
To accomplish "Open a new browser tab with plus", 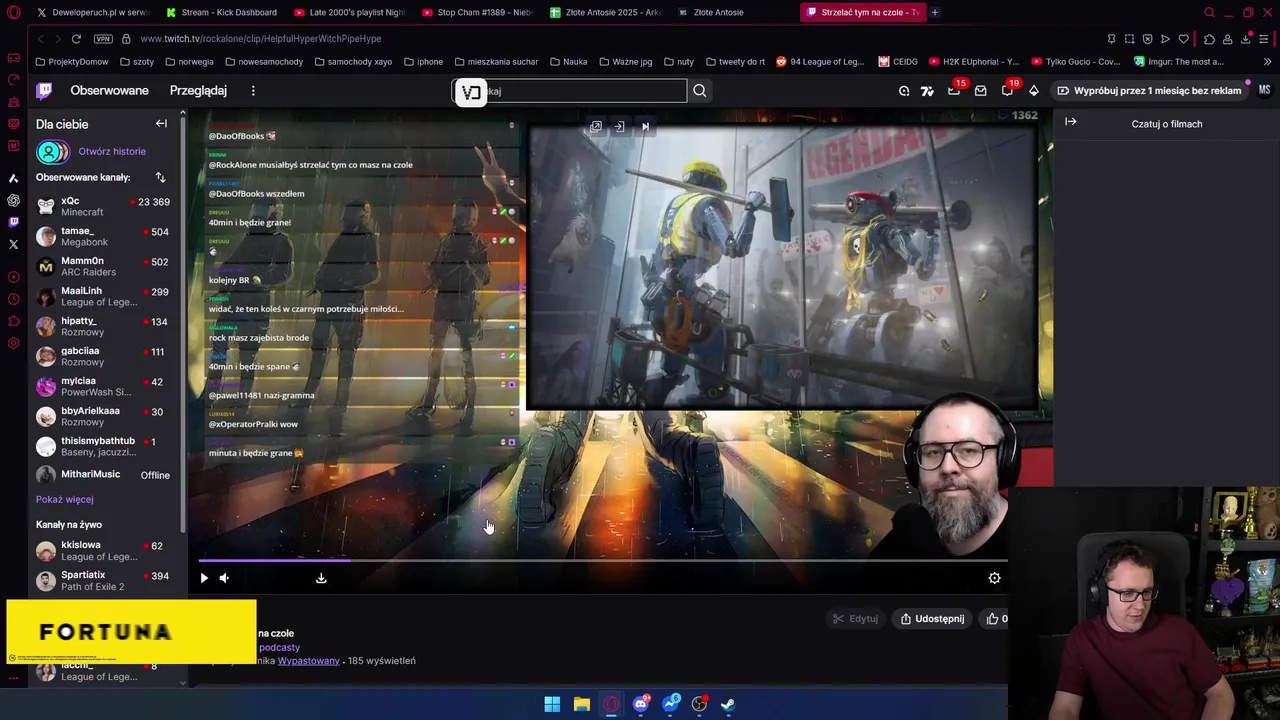I will 935,12.
